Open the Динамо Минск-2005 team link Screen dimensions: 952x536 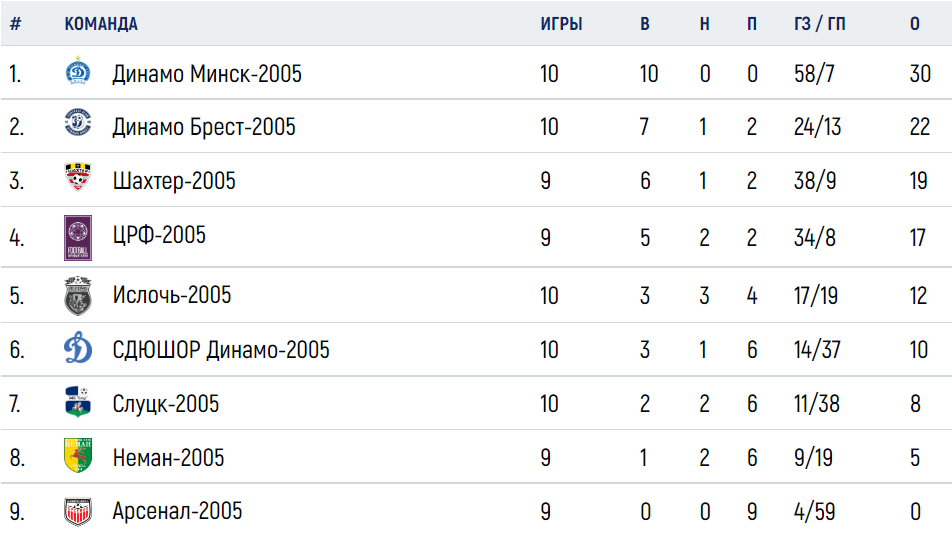pyautogui.click(x=207, y=74)
